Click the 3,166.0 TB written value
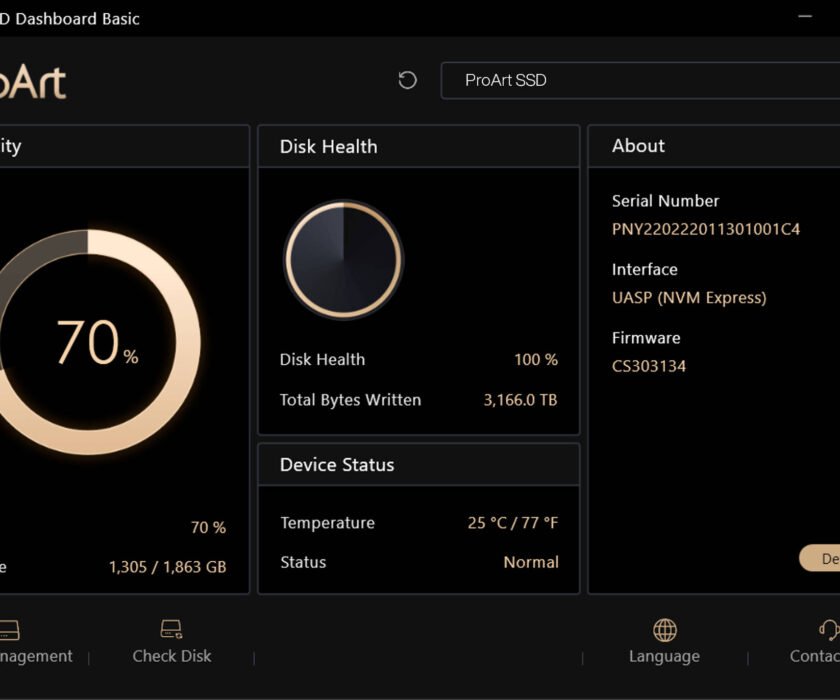Screen dimensions: 840x700 click(520, 400)
